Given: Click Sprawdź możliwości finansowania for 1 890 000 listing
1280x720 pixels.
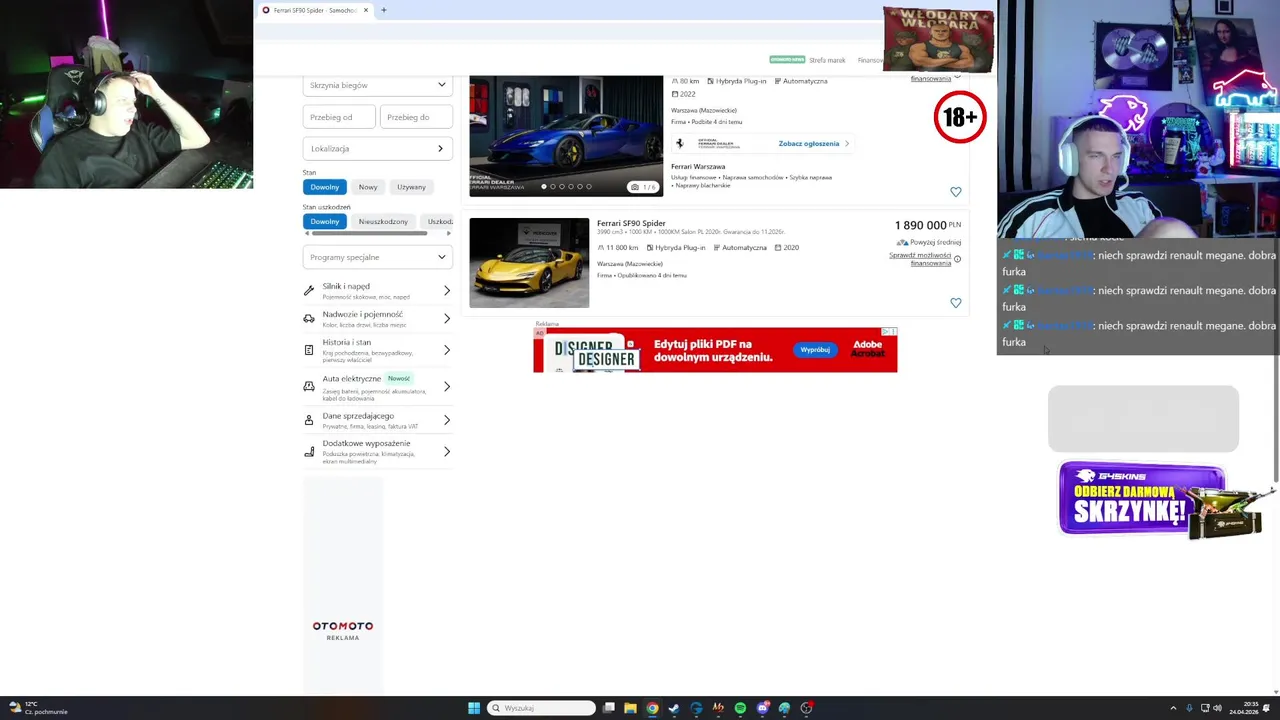Looking at the screenshot, I should click(920, 259).
